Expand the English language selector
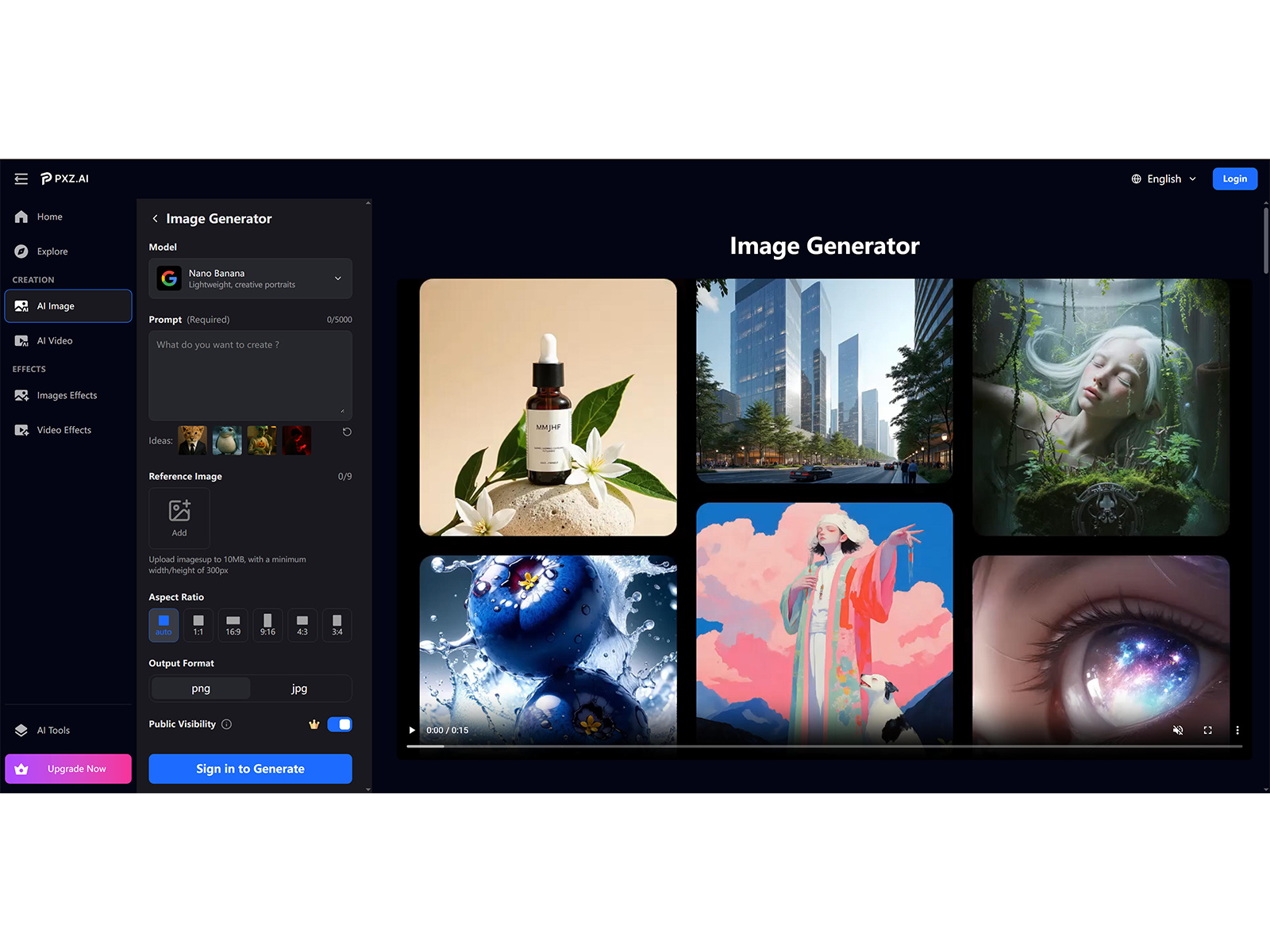 pyautogui.click(x=1163, y=178)
